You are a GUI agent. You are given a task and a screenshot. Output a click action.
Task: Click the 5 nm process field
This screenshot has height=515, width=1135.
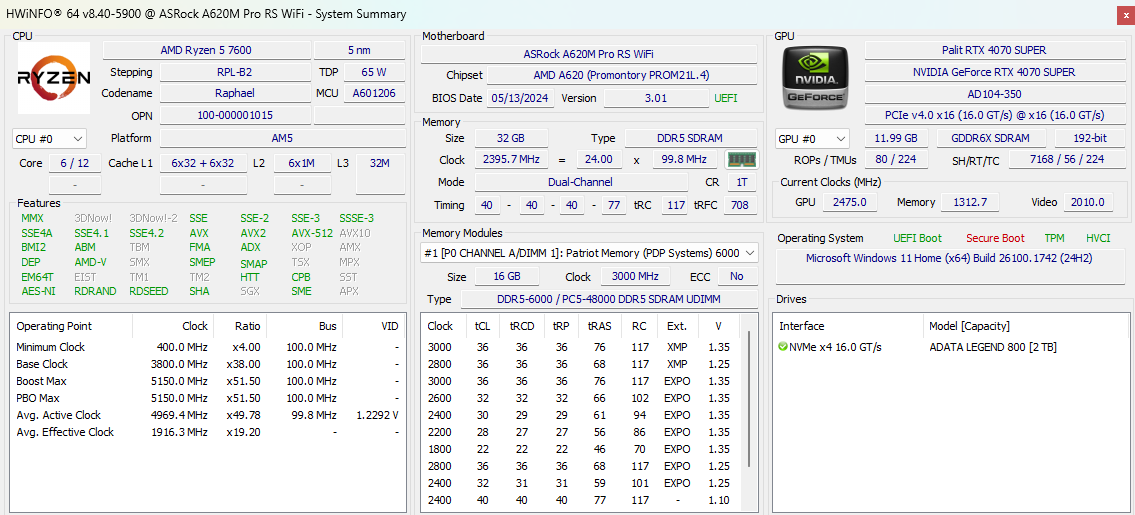[x=360, y=50]
